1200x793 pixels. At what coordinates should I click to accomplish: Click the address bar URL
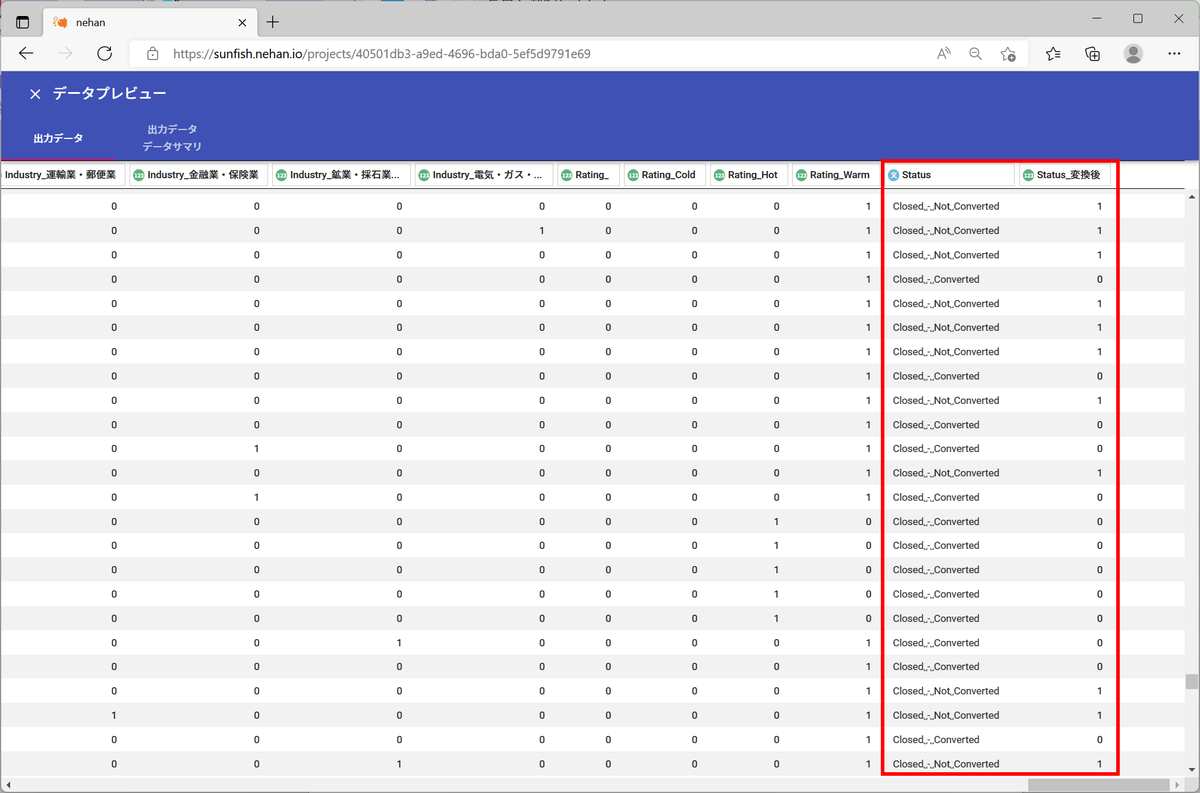(382, 54)
